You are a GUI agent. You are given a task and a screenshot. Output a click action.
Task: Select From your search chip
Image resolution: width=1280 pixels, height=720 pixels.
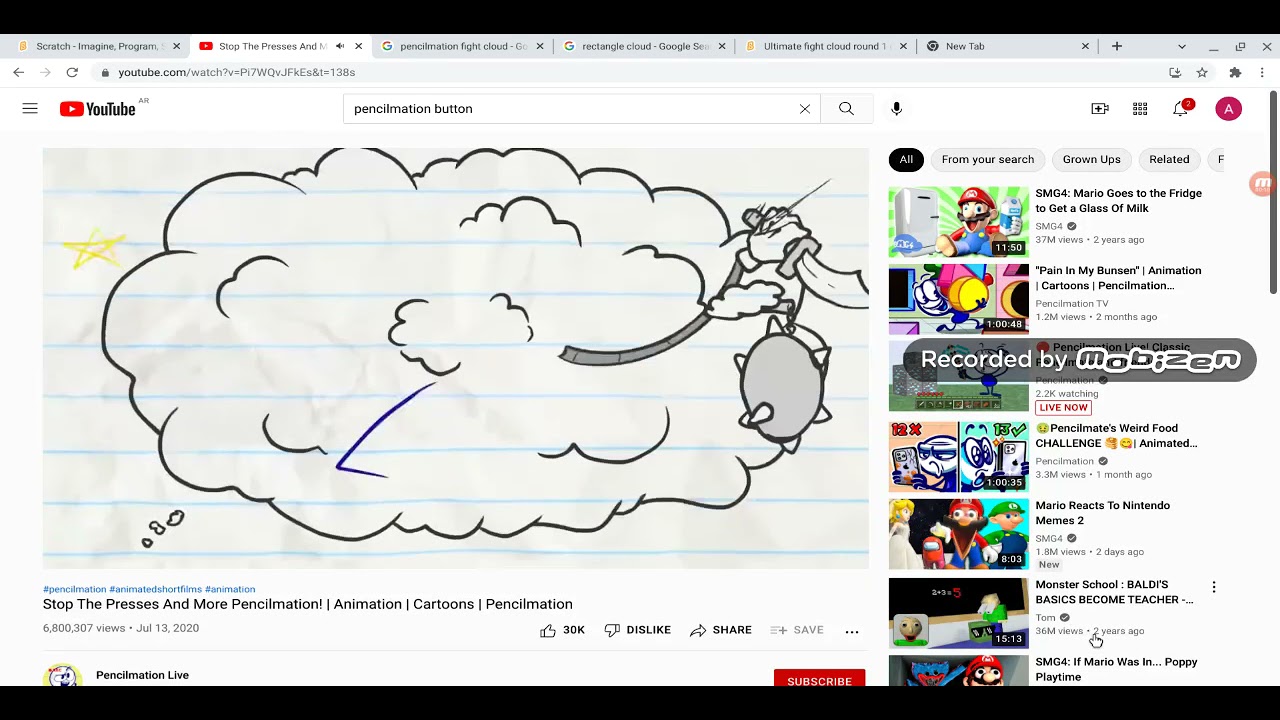[988, 160]
